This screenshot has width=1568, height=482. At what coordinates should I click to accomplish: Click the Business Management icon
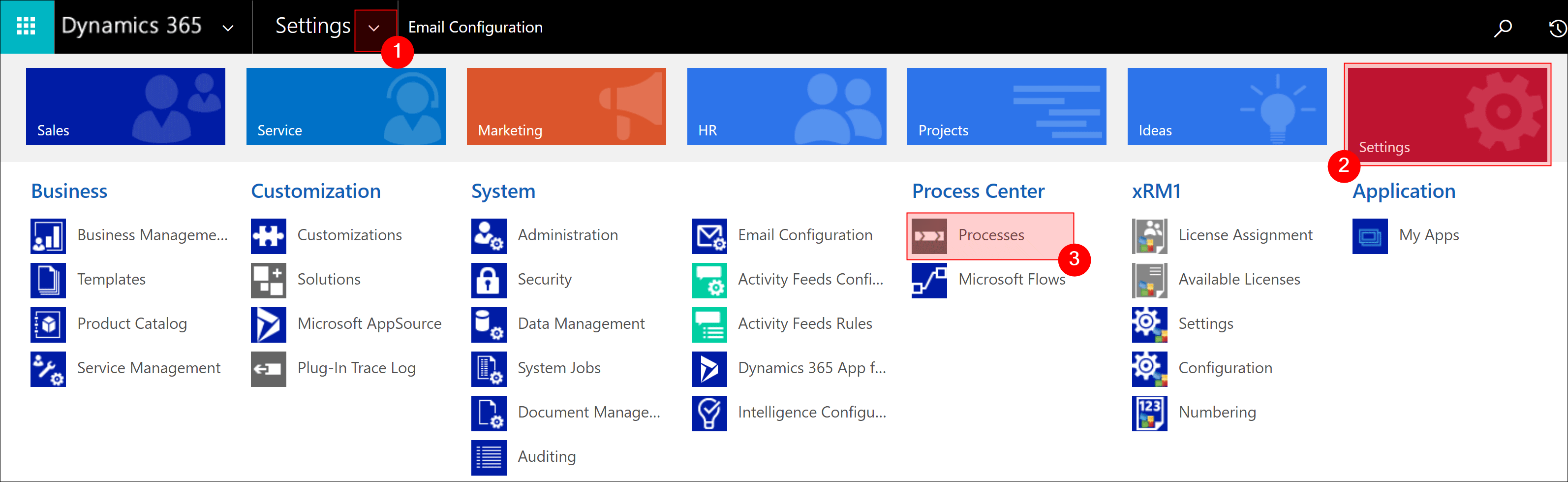[48, 236]
